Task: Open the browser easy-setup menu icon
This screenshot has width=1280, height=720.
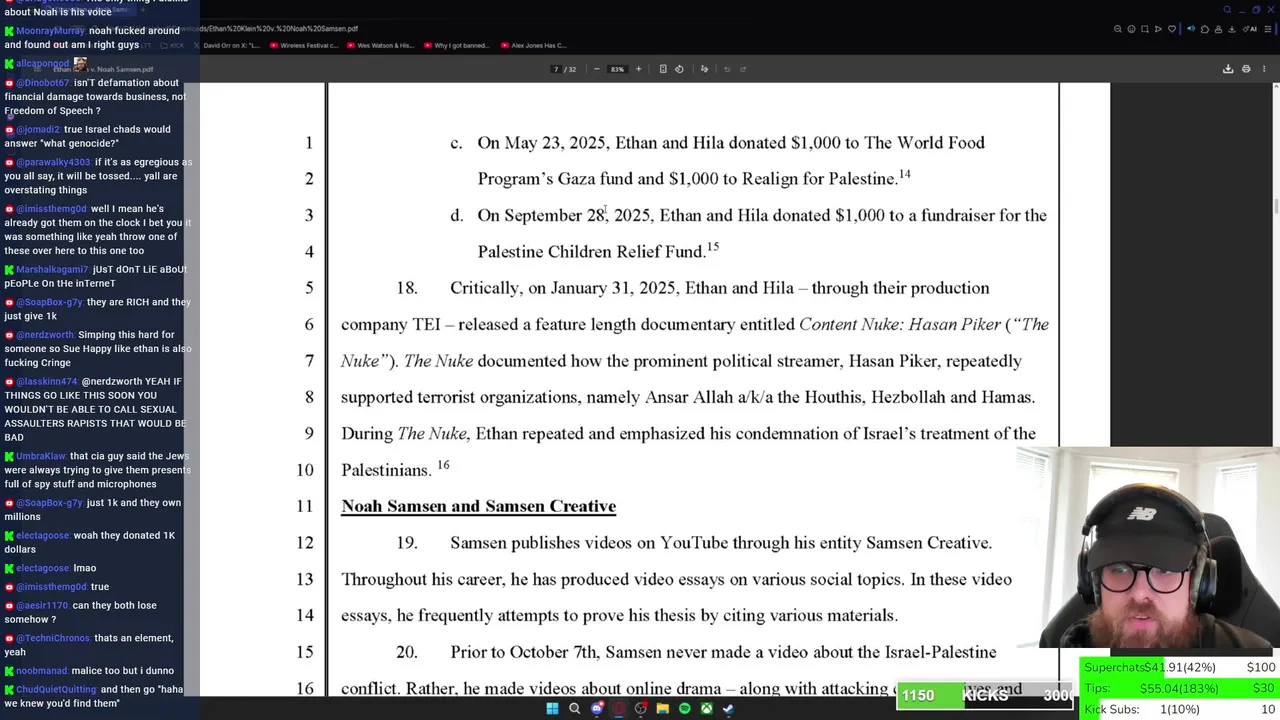Action: (1268, 29)
